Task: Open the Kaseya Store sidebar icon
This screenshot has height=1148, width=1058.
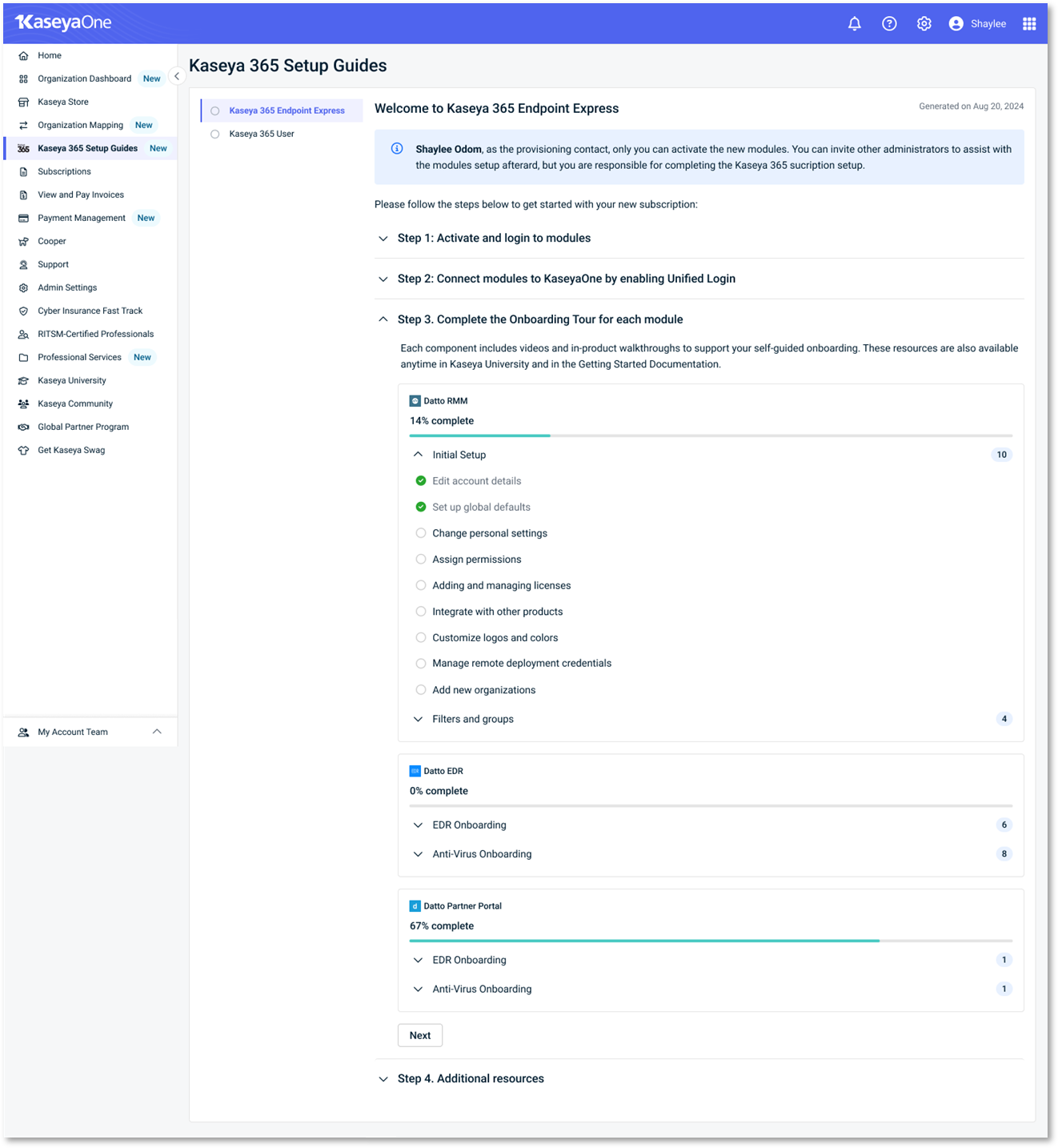Action: [23, 102]
